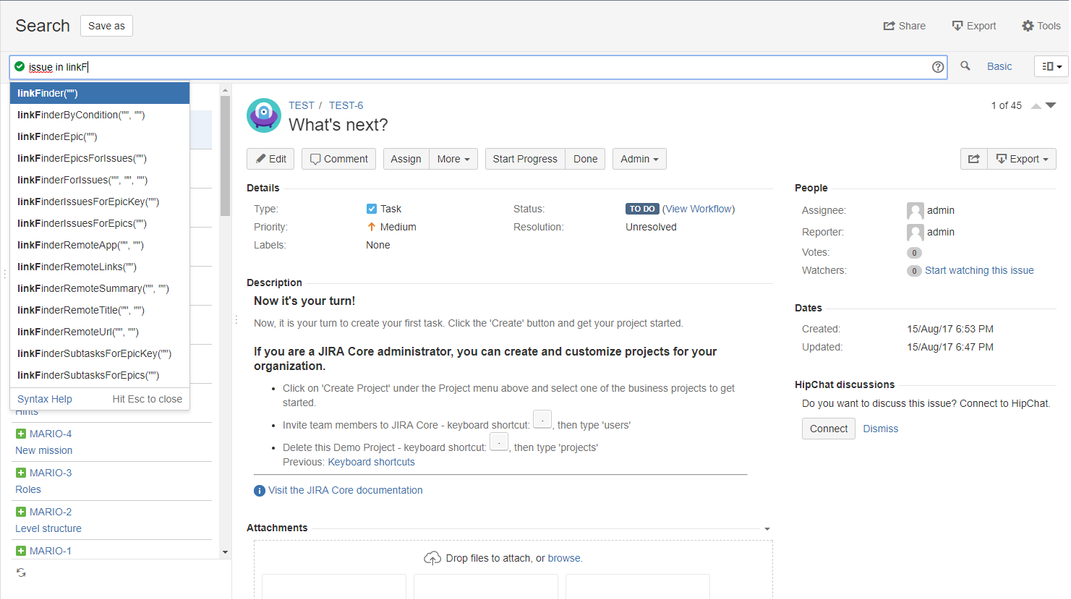Click the MARIO-2 issue type icon

[x=20, y=512]
